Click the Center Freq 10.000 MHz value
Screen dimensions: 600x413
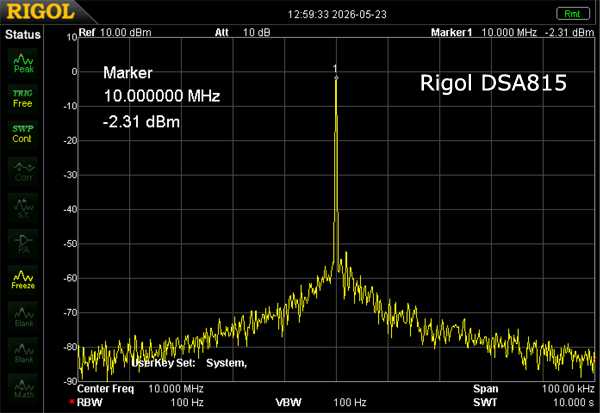pyautogui.click(x=176, y=389)
